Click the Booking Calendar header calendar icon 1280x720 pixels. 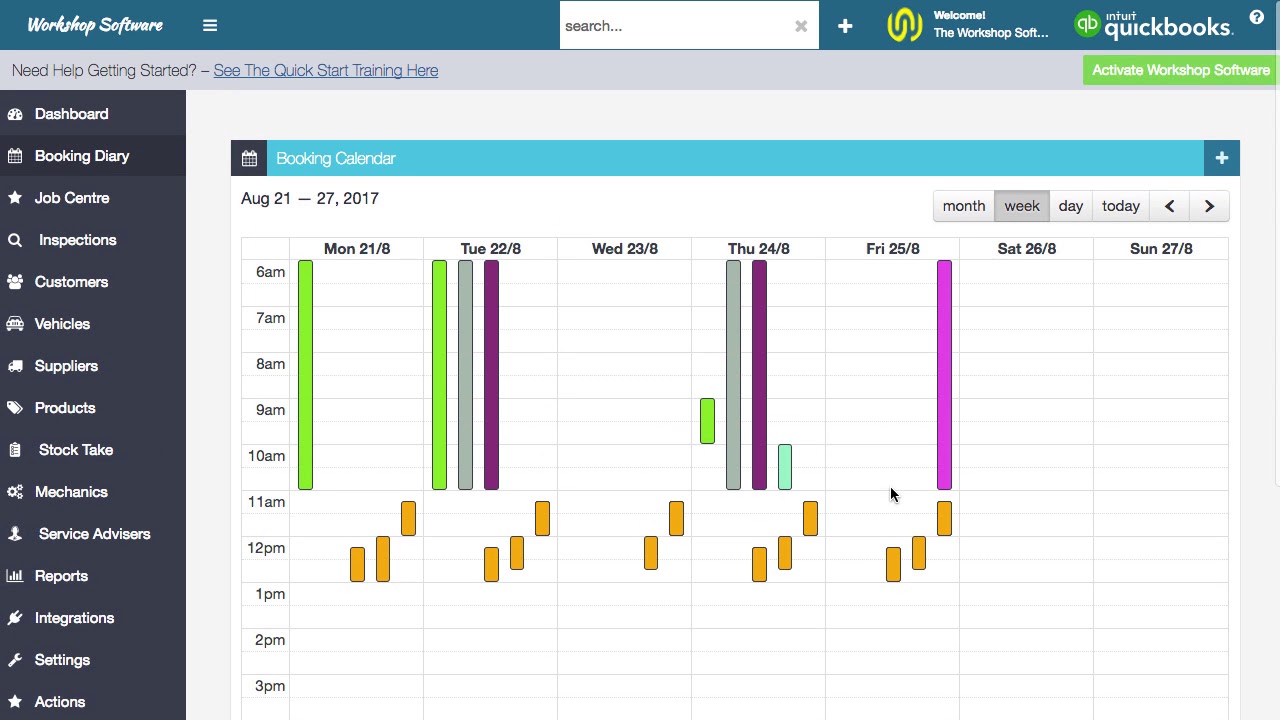[x=249, y=158]
